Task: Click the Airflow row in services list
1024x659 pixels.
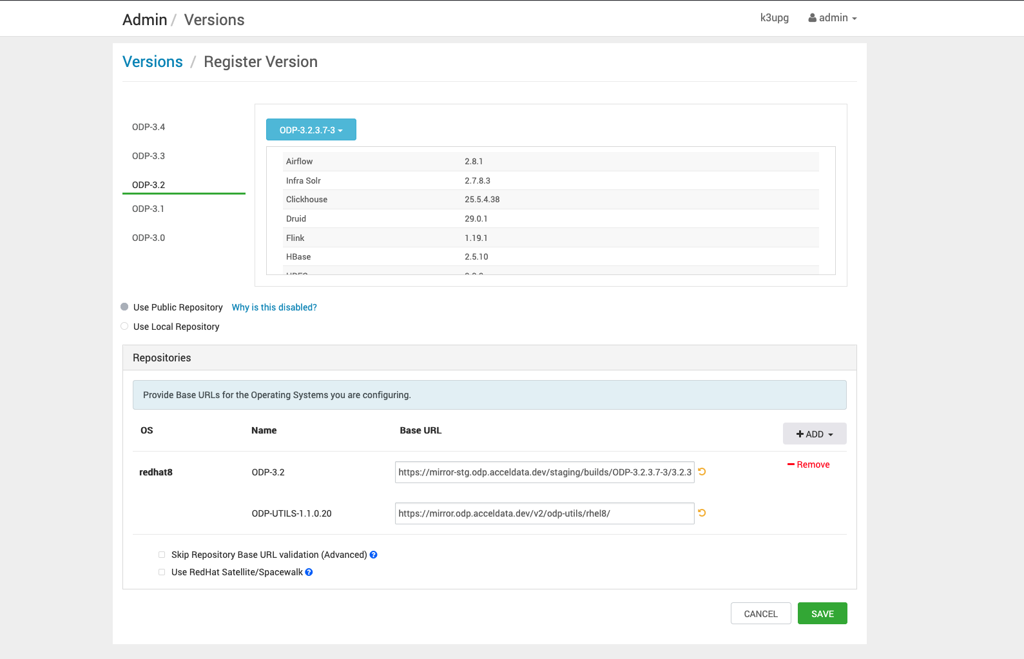Action: [551, 161]
